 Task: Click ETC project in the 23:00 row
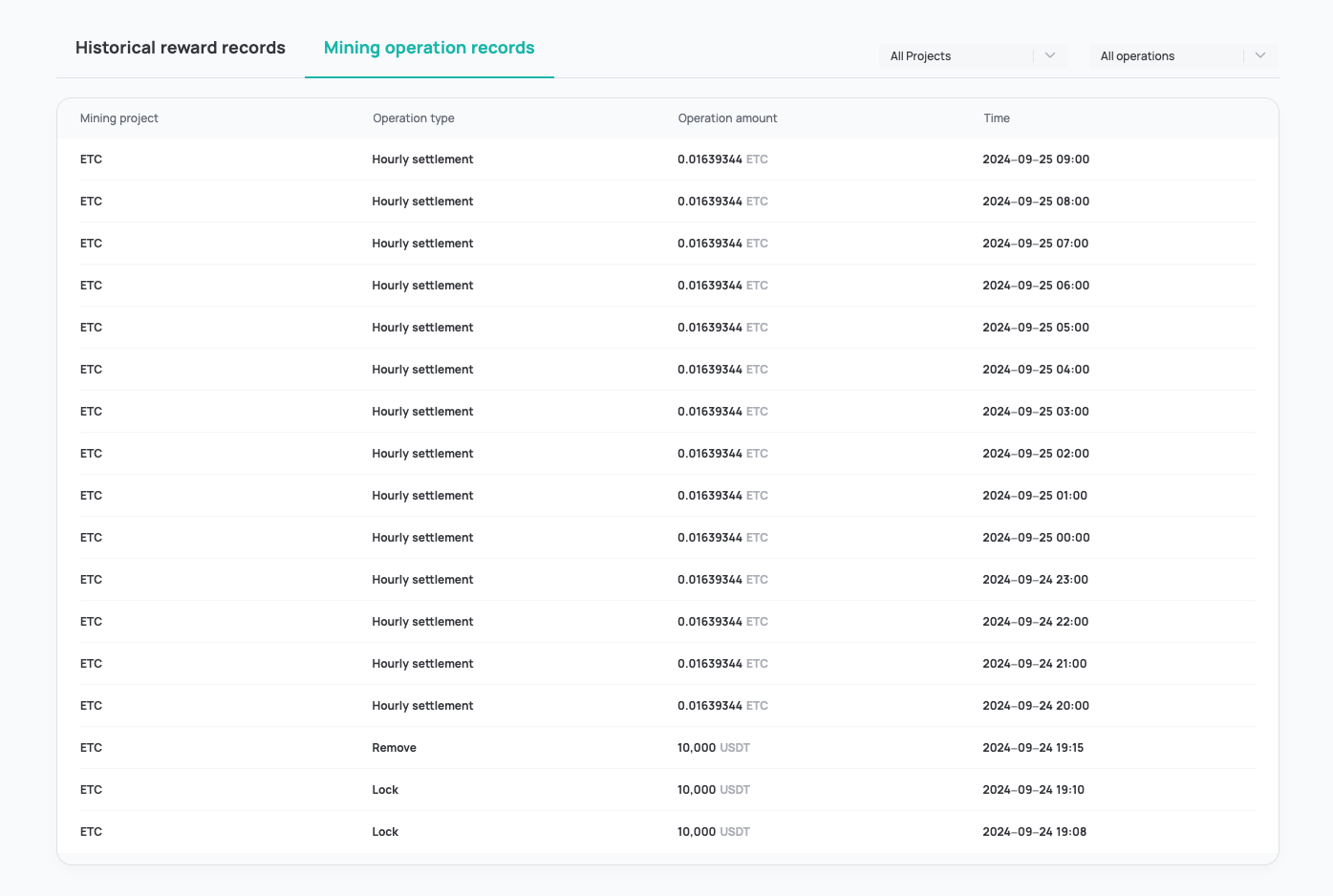(91, 580)
